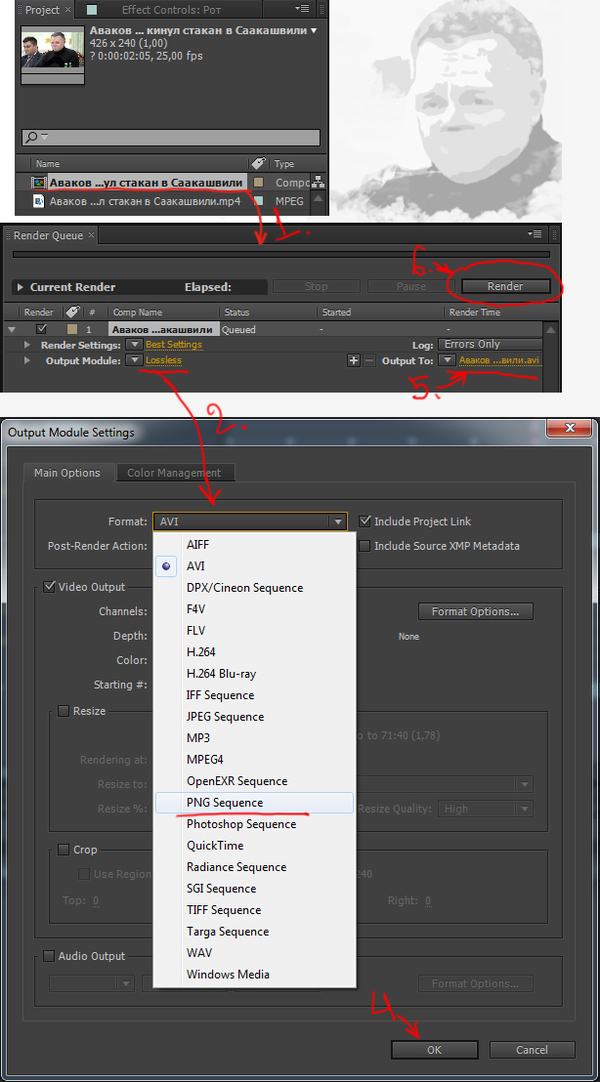Add output module with plus icon
Image resolution: width=600 pixels, height=1082 pixels.
click(354, 360)
